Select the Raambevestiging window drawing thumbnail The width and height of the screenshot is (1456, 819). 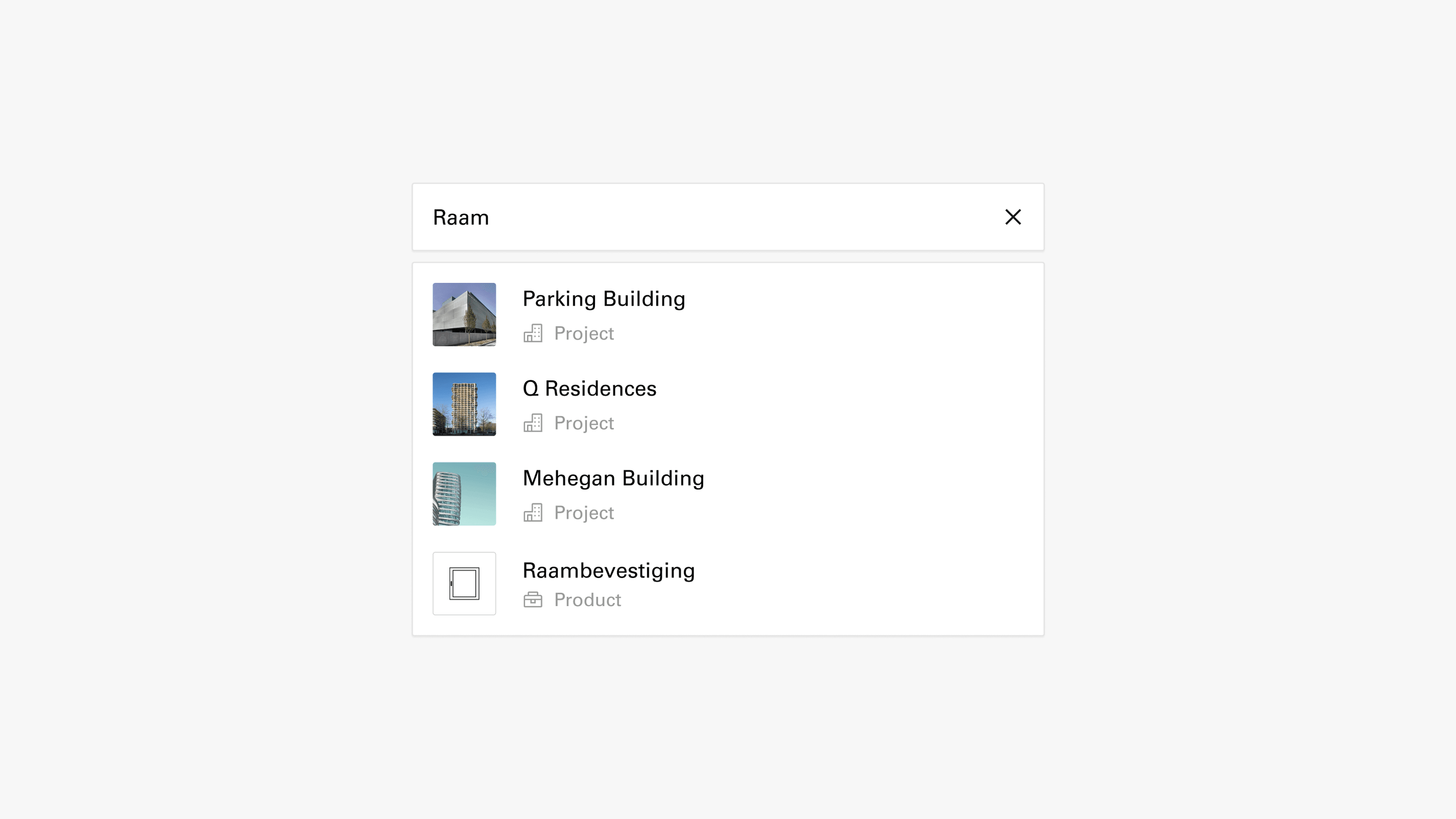click(464, 583)
